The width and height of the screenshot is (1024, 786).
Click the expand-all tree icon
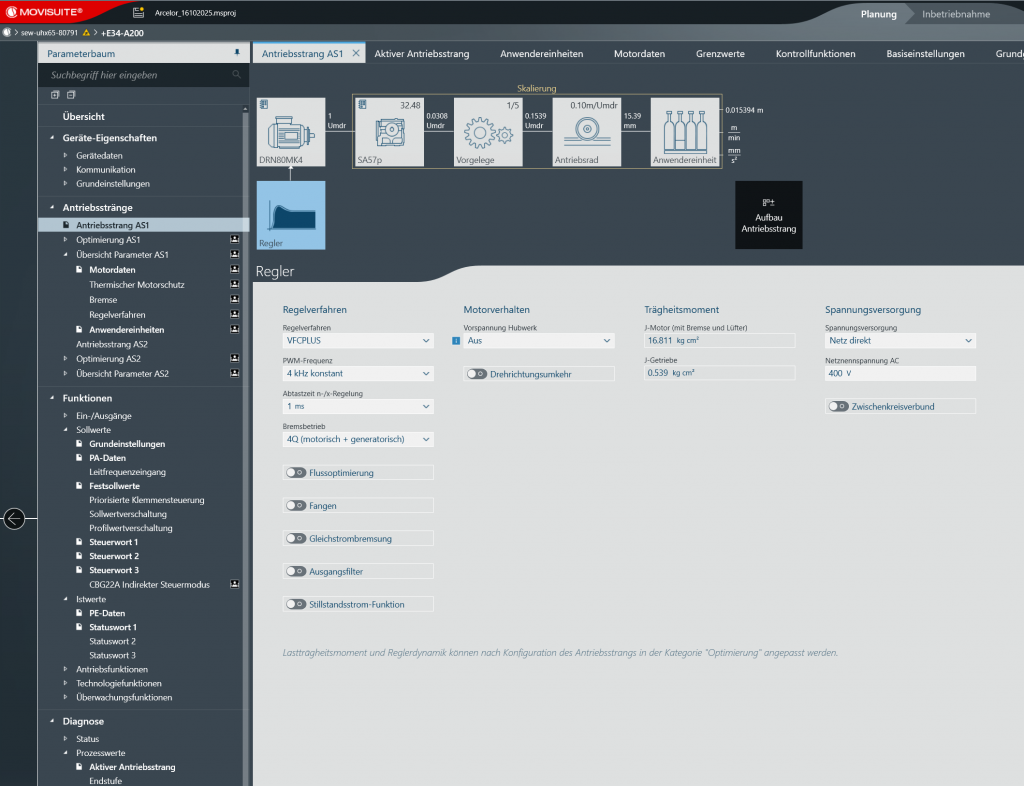[56, 95]
